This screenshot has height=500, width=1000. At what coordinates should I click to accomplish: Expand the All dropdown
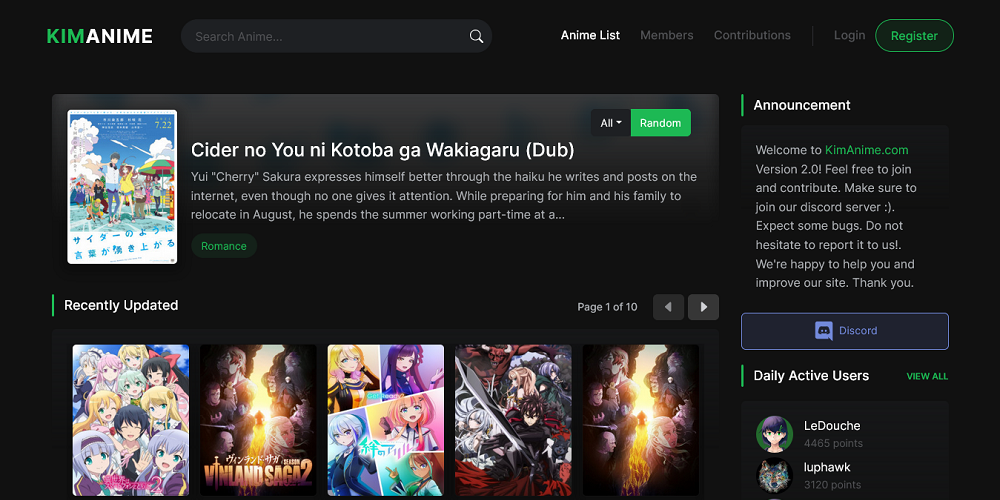coord(610,122)
